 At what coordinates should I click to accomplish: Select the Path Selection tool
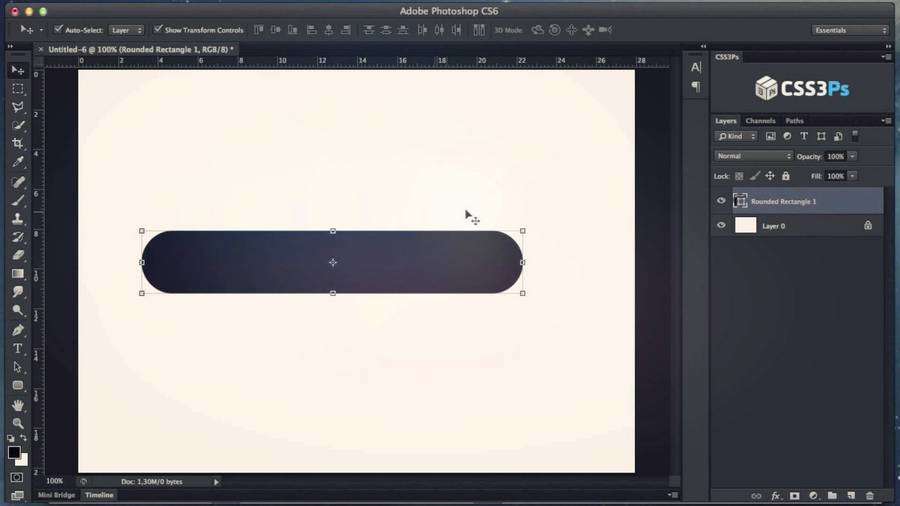(18, 367)
